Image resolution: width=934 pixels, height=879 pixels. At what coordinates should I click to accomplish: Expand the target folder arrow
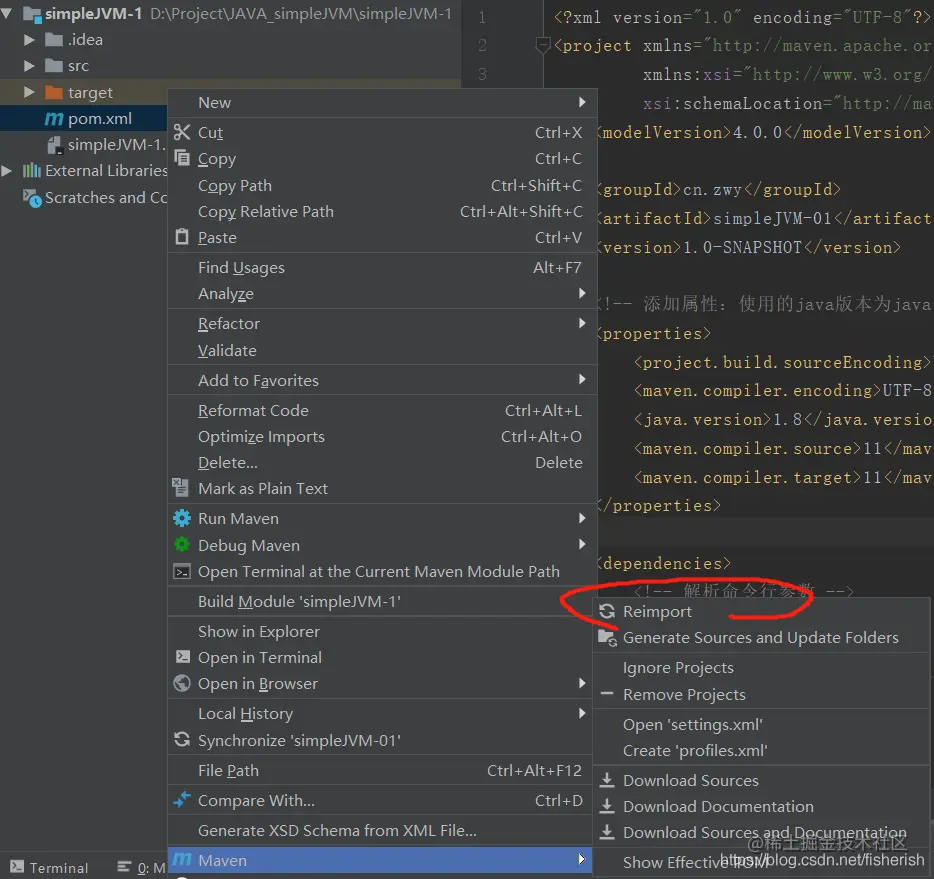coord(29,92)
